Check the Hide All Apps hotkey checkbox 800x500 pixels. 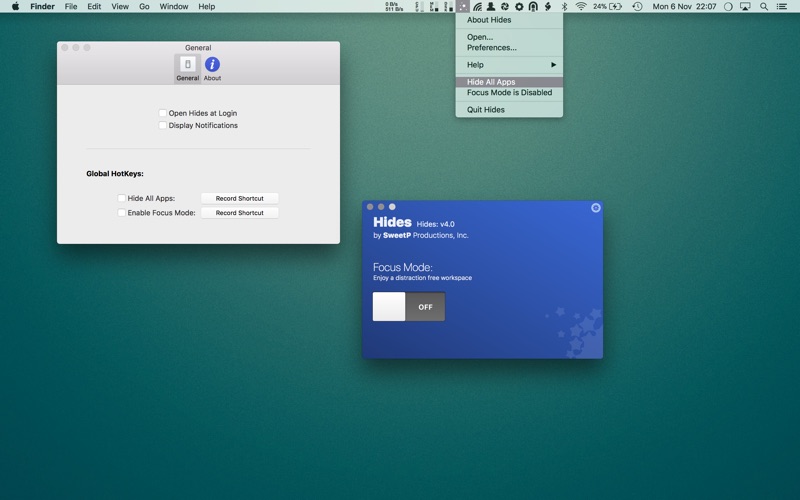(x=122, y=199)
